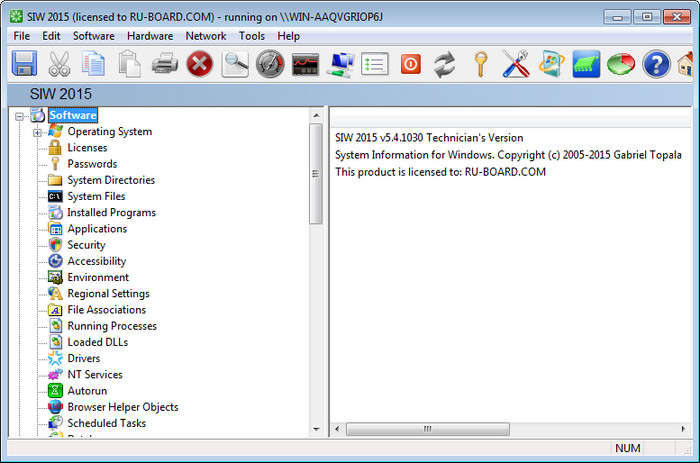Click the golden key toolbar icon
700x463 pixels.
(481, 65)
